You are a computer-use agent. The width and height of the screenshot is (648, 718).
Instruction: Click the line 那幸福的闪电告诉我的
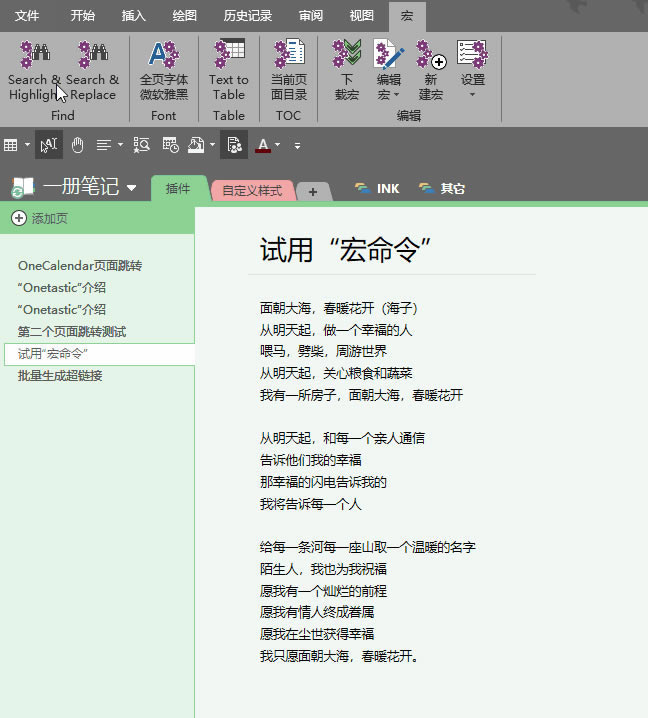323,482
